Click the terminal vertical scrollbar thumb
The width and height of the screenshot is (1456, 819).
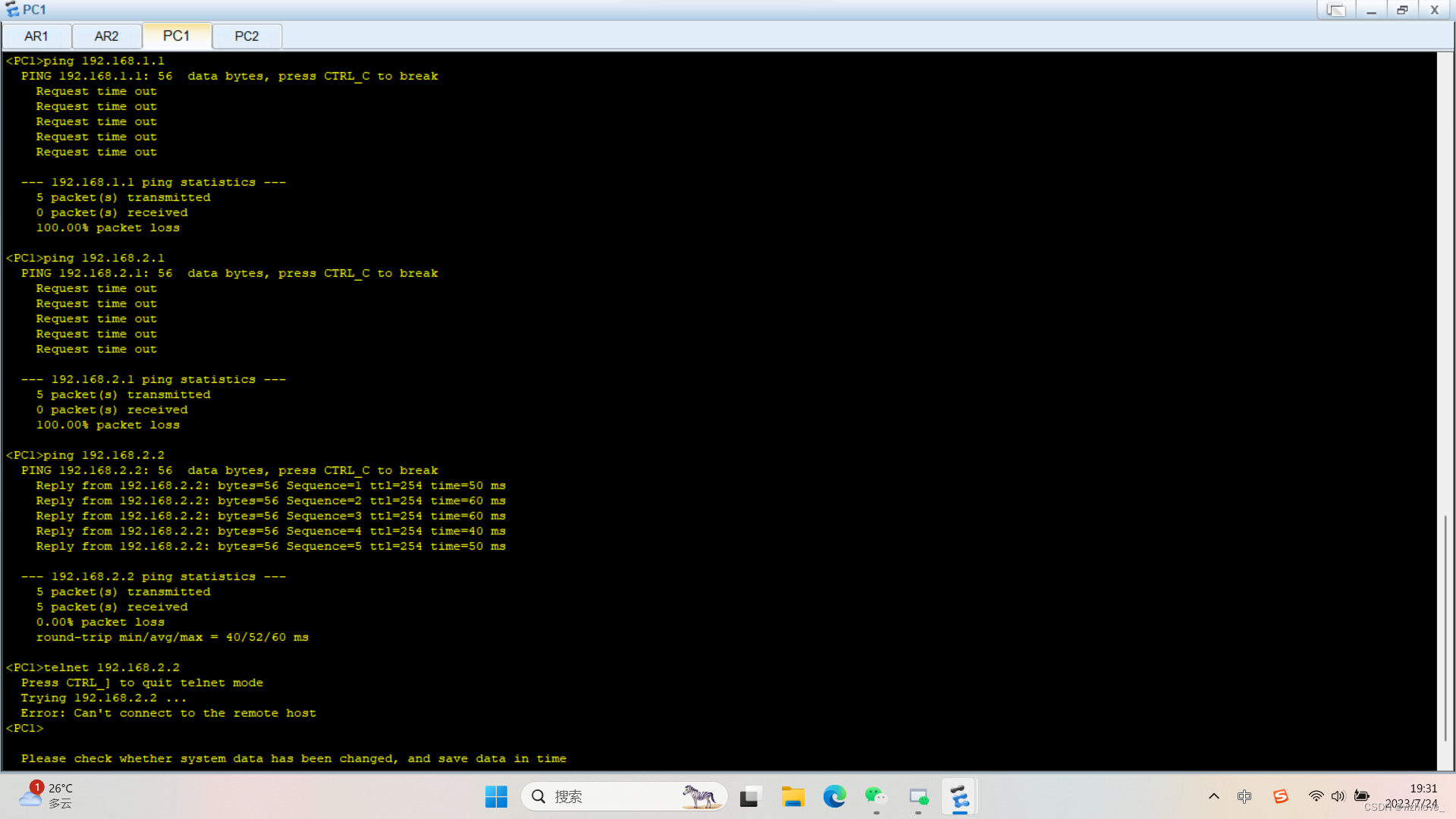pyautogui.click(x=1445, y=628)
